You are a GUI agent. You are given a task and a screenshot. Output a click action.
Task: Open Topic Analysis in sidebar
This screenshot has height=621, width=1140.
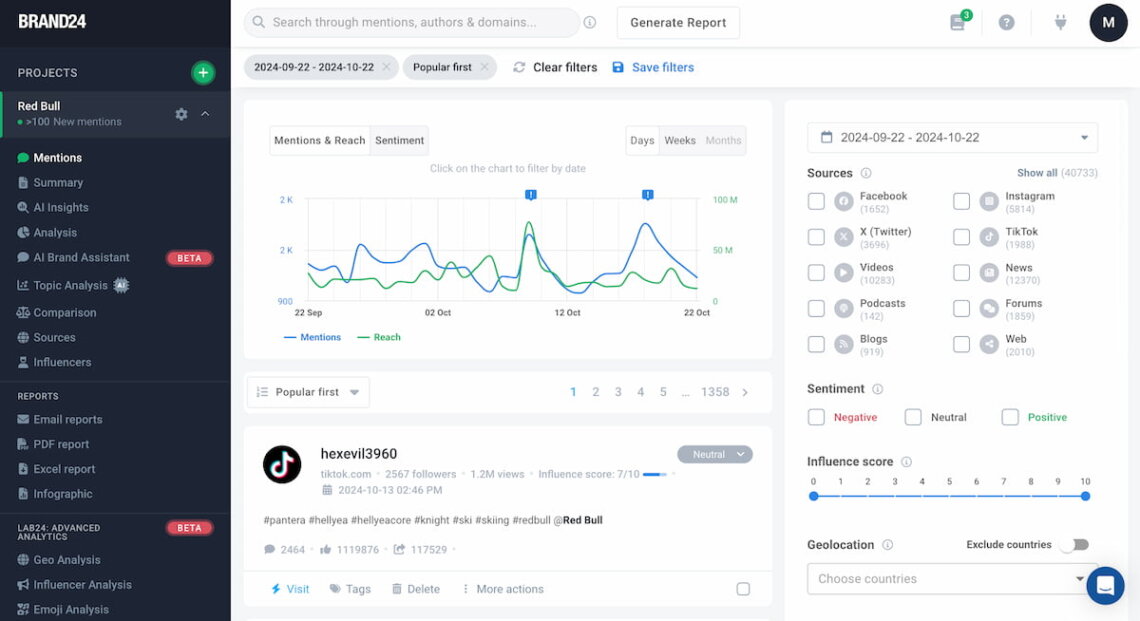point(71,286)
